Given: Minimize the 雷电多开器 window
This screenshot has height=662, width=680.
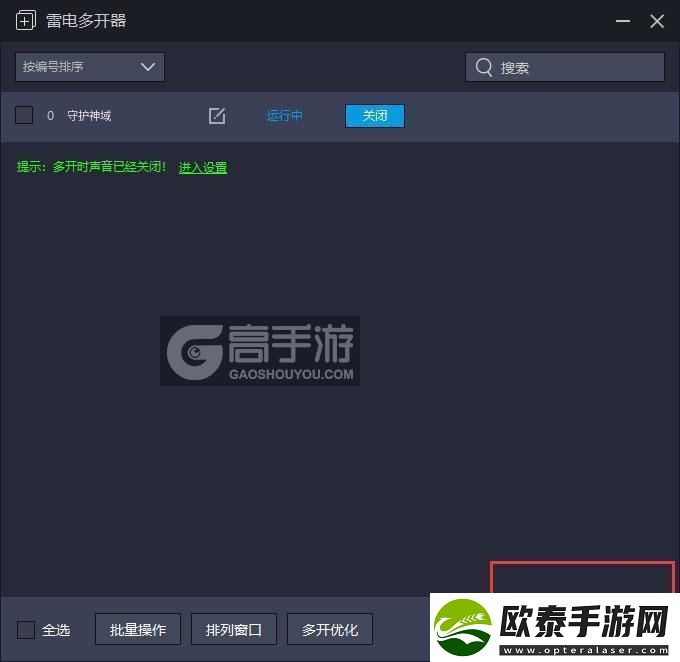Looking at the screenshot, I should tap(623, 21).
